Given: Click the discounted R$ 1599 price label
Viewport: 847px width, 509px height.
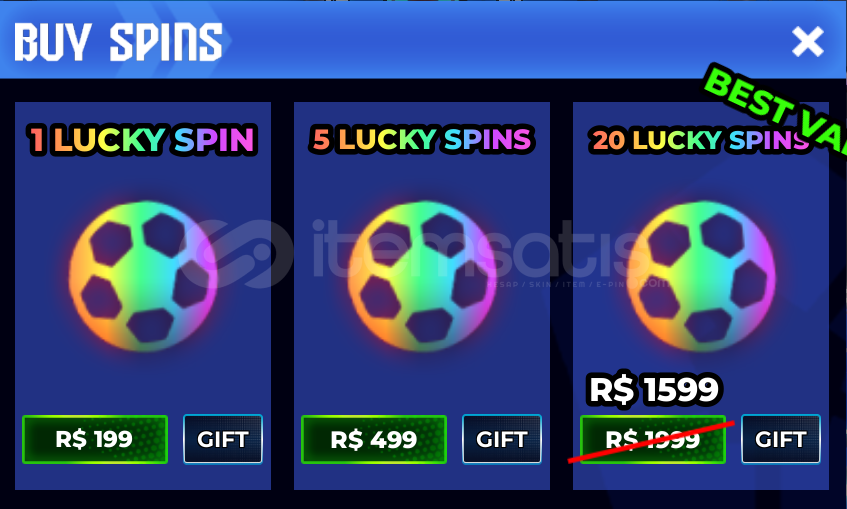Looking at the screenshot, I should (654, 390).
